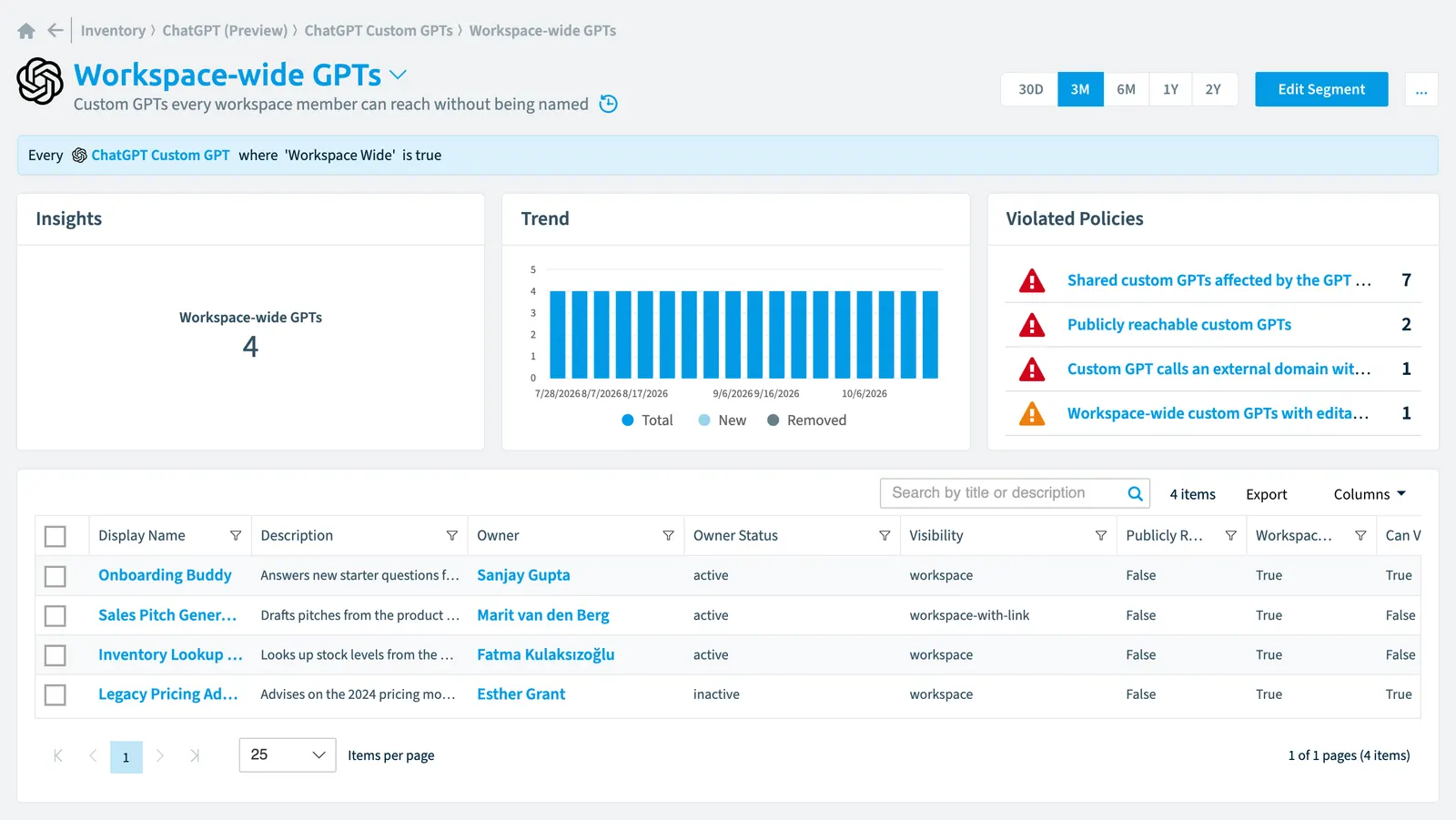Open the ChatGPT Custom GPT entity link
The width and height of the screenshot is (1456, 820).
(160, 156)
